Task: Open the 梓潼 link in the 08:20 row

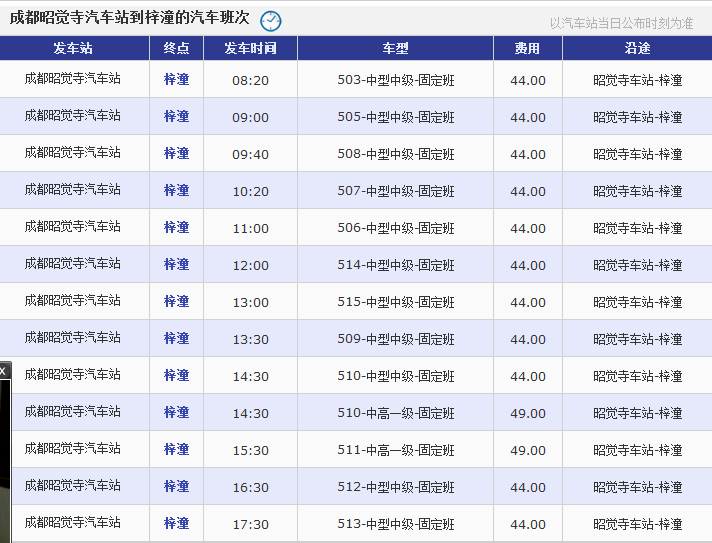Action: [177, 79]
